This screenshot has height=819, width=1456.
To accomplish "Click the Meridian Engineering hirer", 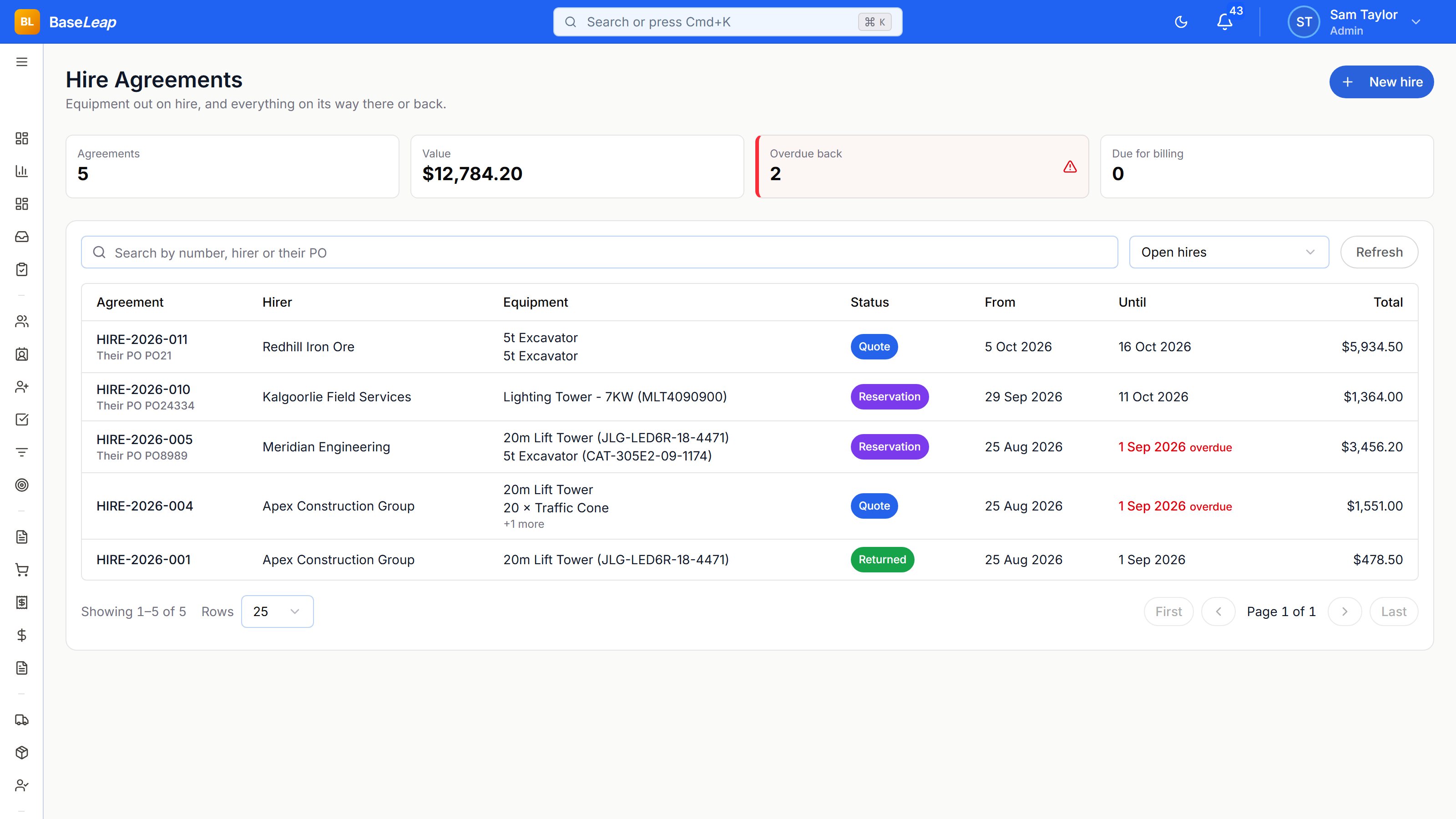I will point(326,447).
